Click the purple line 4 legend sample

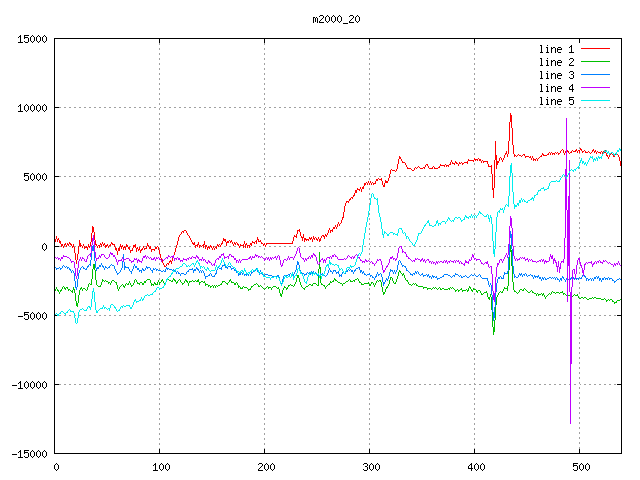595,88
